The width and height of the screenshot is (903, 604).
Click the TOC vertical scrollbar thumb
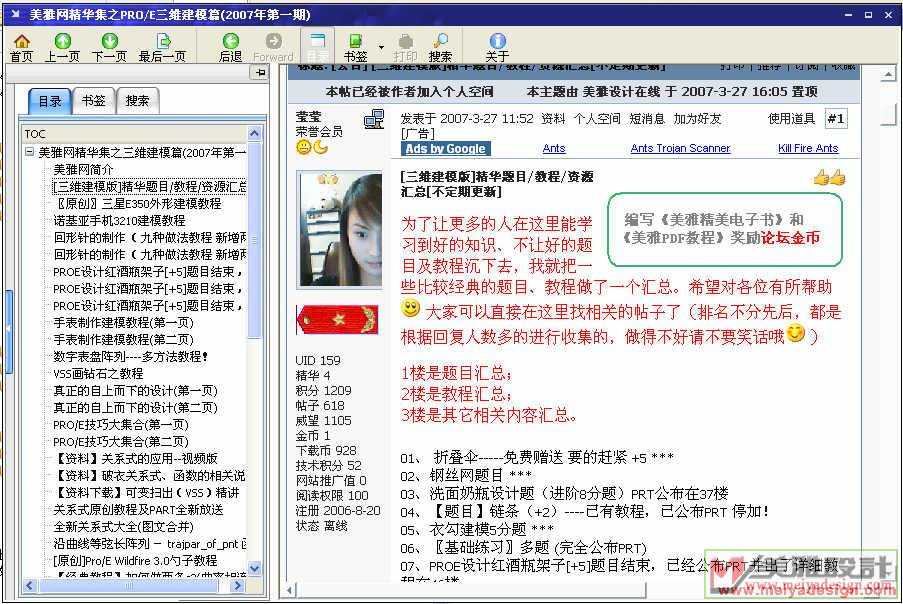tap(255, 239)
